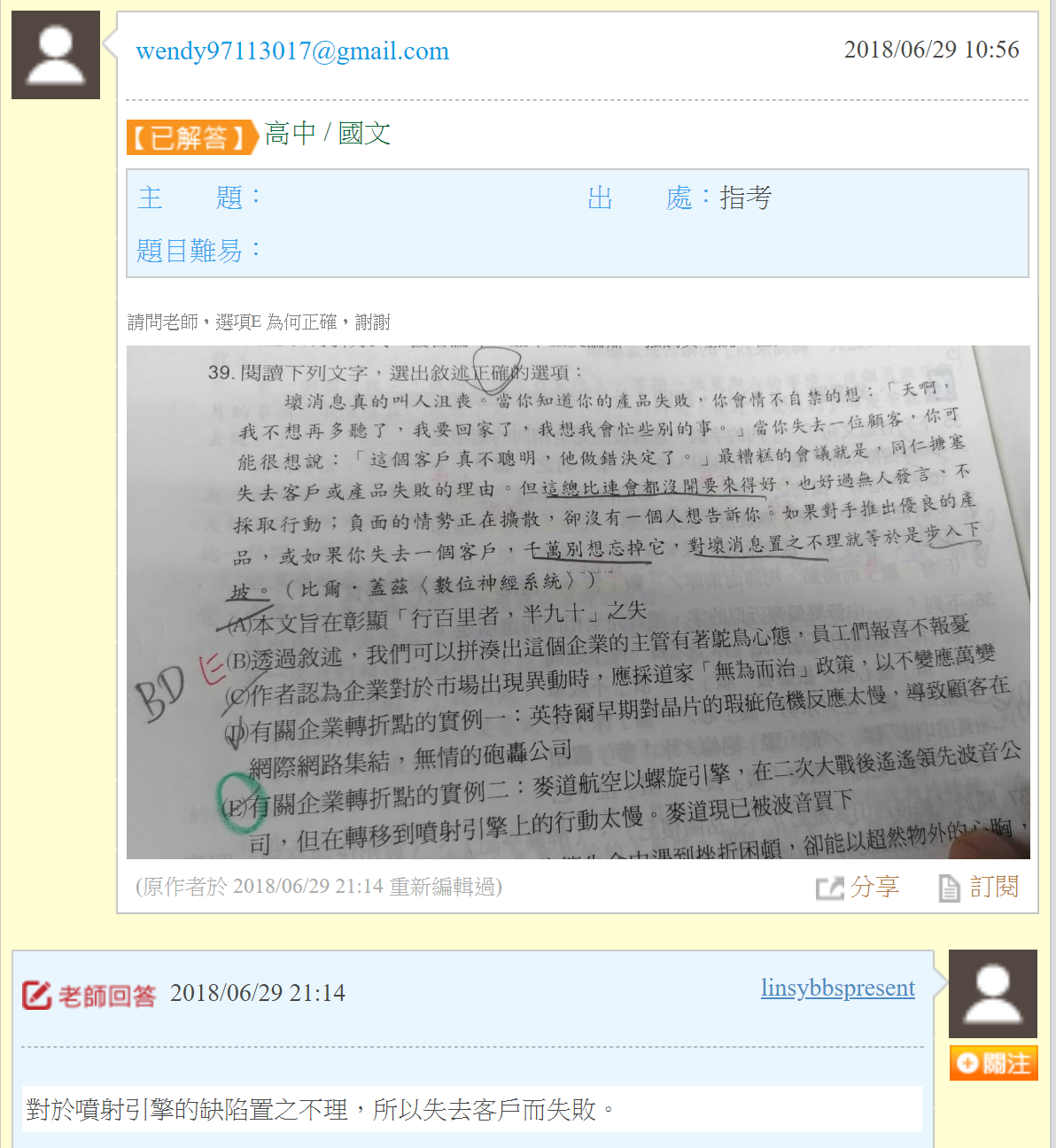The width and height of the screenshot is (1056, 1148).
Task: Select the 高中 category link
Action: click(290, 134)
